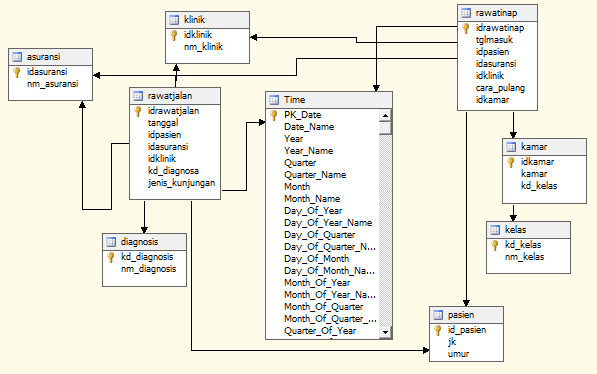Click the diagnosis table icon
The height and width of the screenshot is (374, 597).
111,242
